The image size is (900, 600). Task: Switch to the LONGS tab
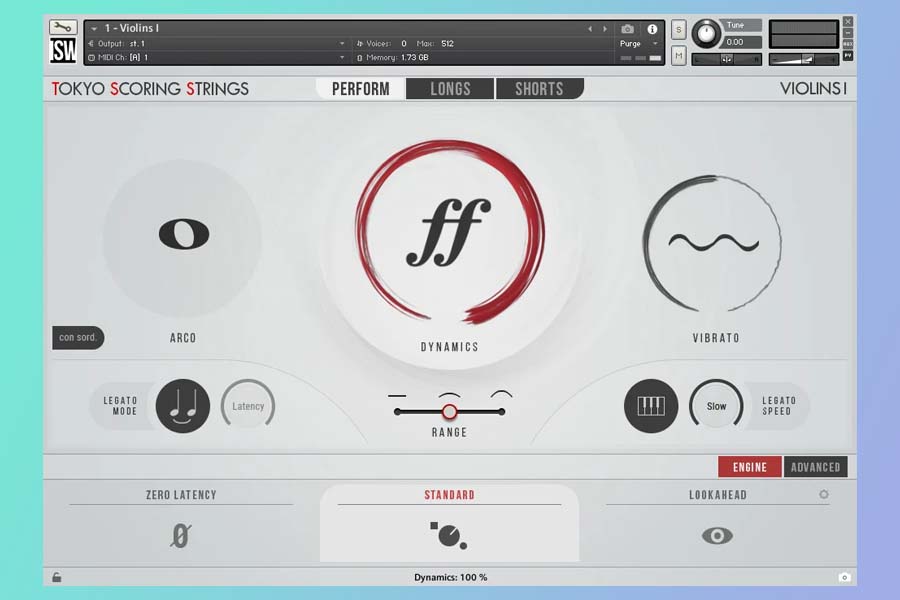click(450, 89)
